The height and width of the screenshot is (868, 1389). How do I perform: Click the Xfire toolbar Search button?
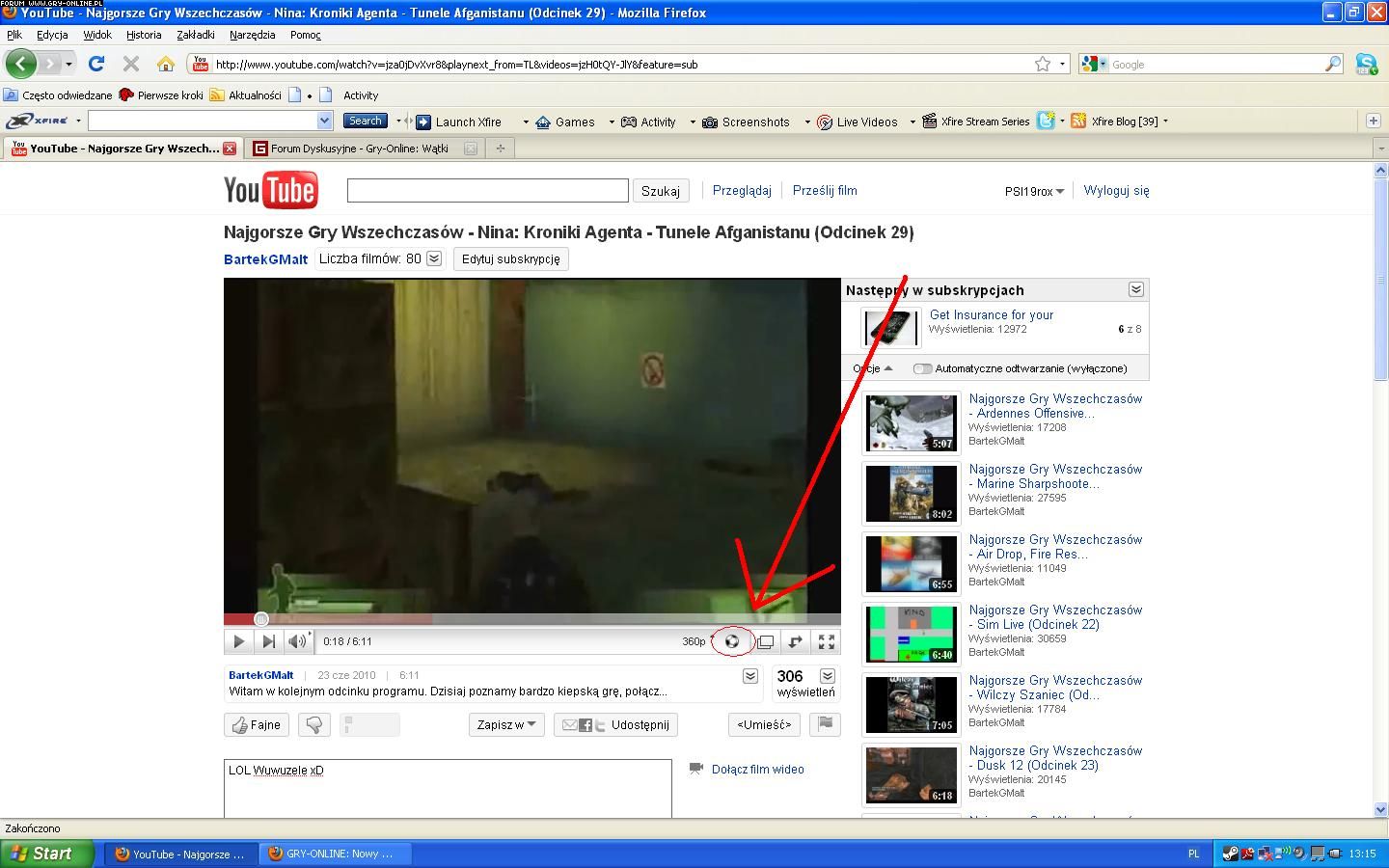(x=365, y=121)
